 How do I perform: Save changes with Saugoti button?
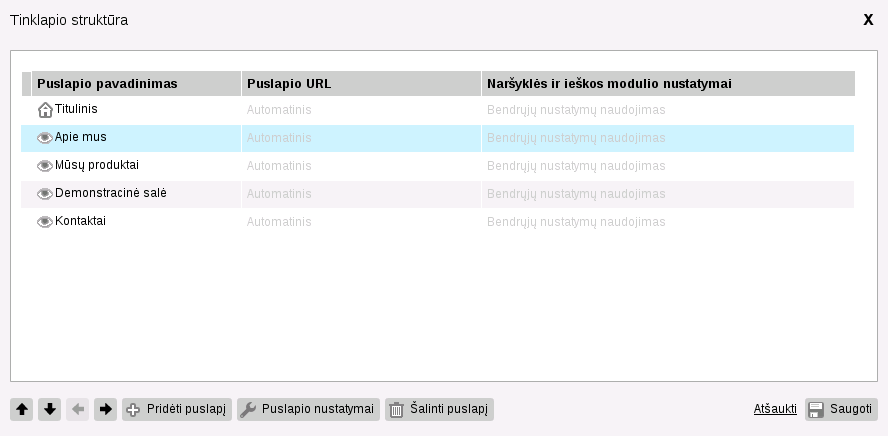841,409
